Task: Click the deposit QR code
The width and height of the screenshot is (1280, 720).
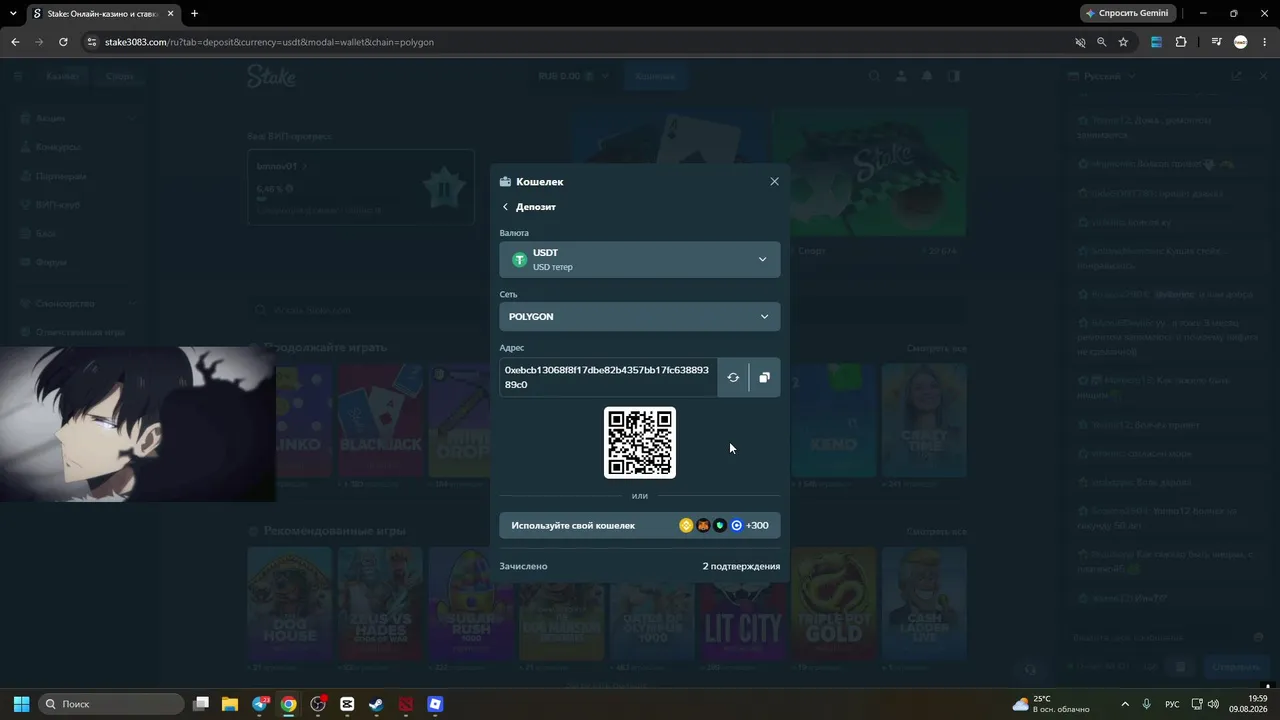Action: tap(640, 442)
